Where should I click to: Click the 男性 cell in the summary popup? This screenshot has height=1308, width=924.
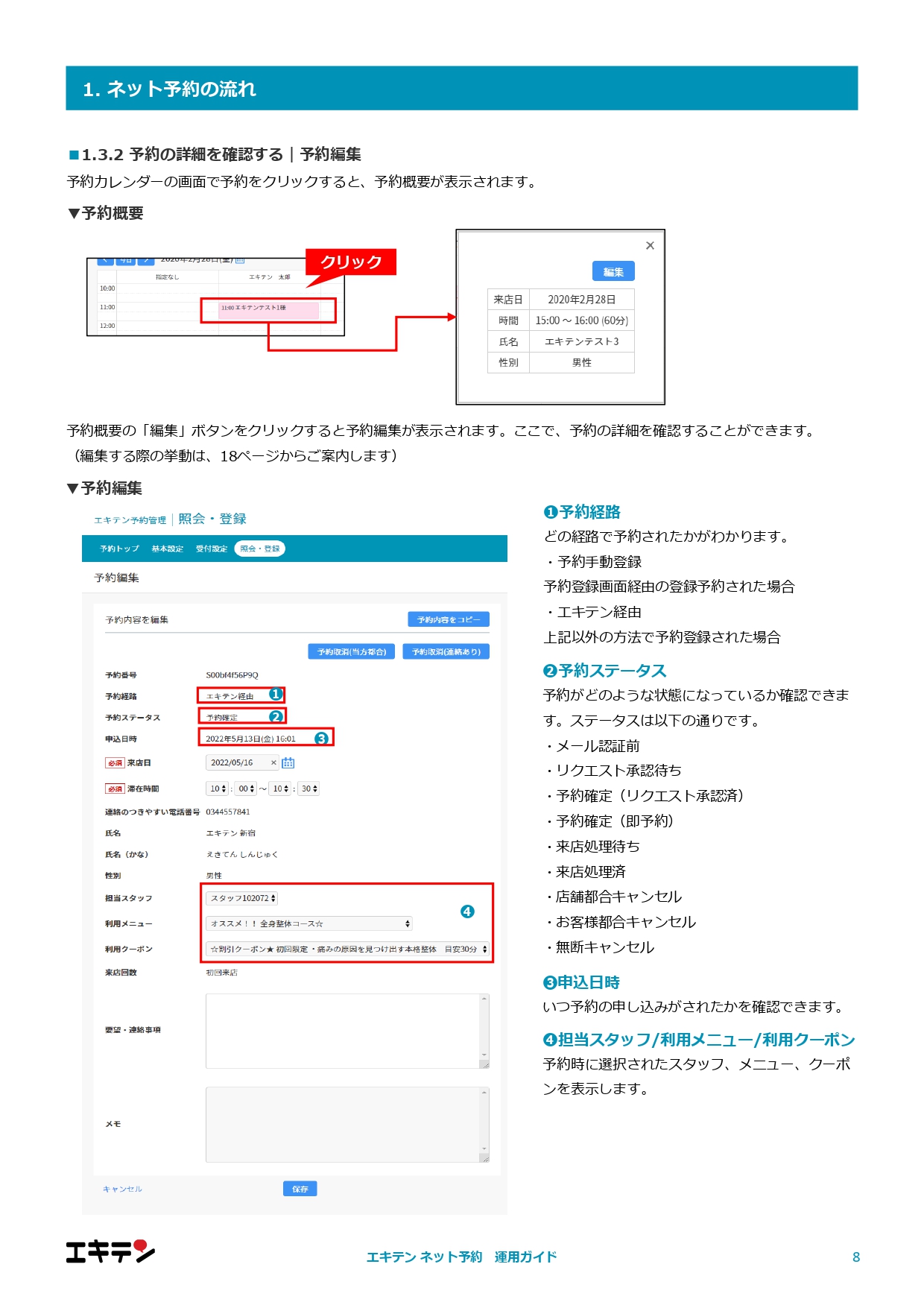point(582,362)
